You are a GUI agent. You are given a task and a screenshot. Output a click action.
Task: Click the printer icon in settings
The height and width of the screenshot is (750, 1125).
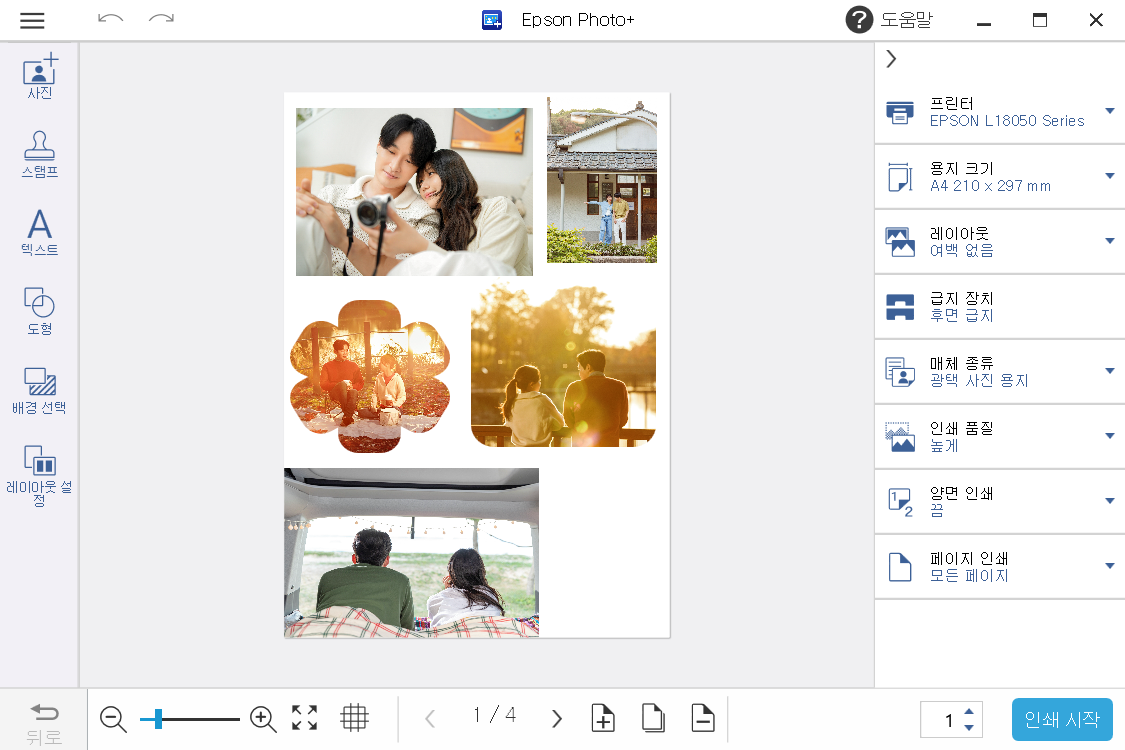click(900, 112)
